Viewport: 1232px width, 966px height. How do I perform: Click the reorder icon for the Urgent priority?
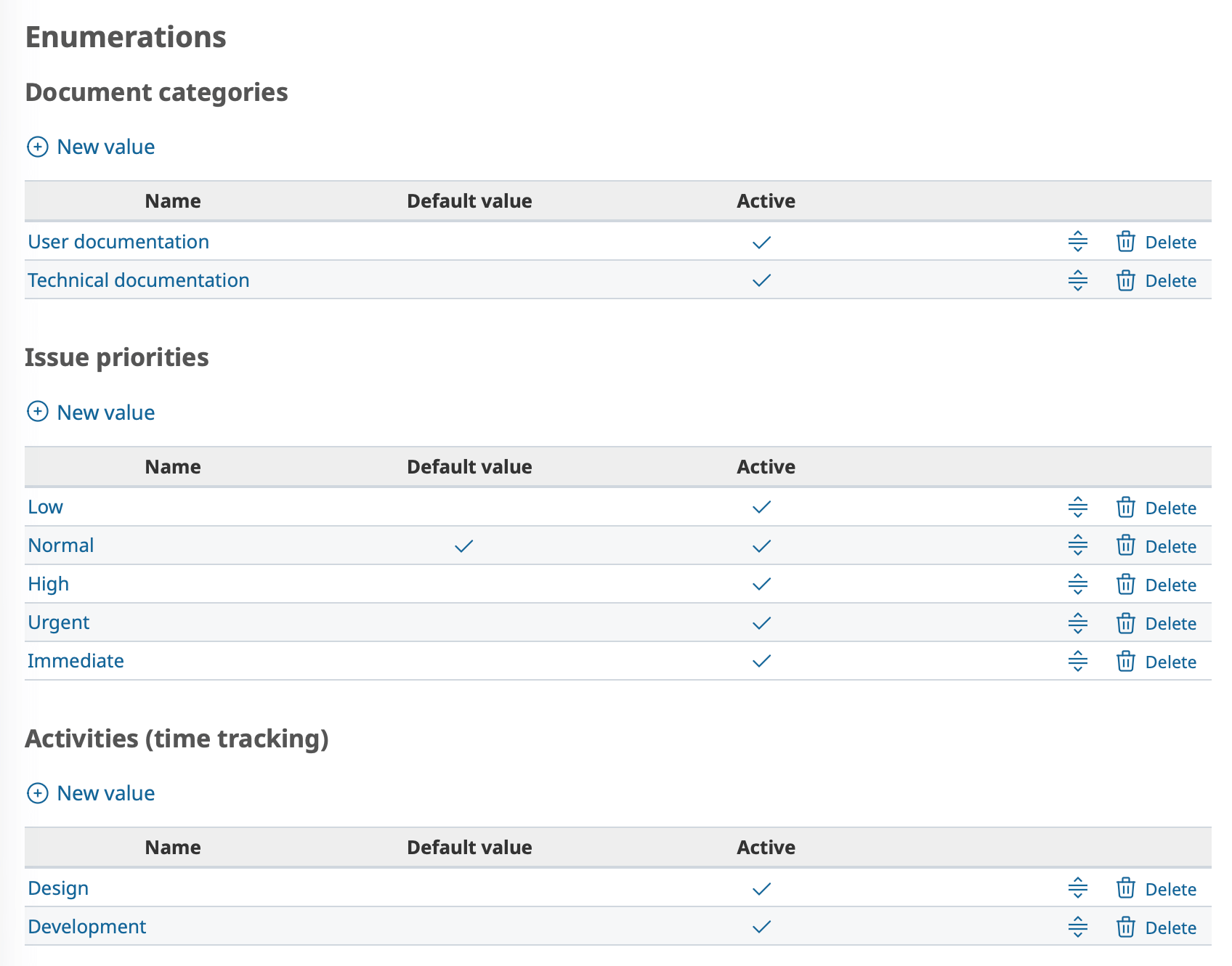click(1078, 622)
